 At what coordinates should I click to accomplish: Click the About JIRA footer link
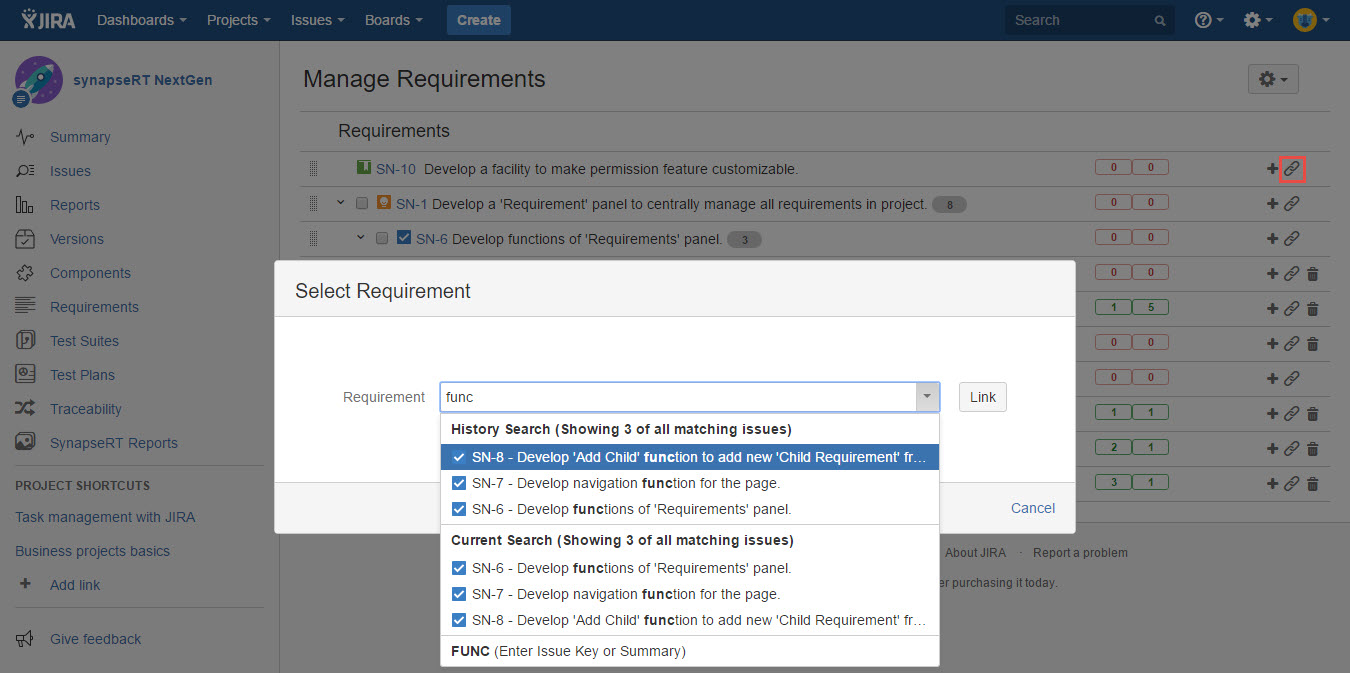(976, 553)
